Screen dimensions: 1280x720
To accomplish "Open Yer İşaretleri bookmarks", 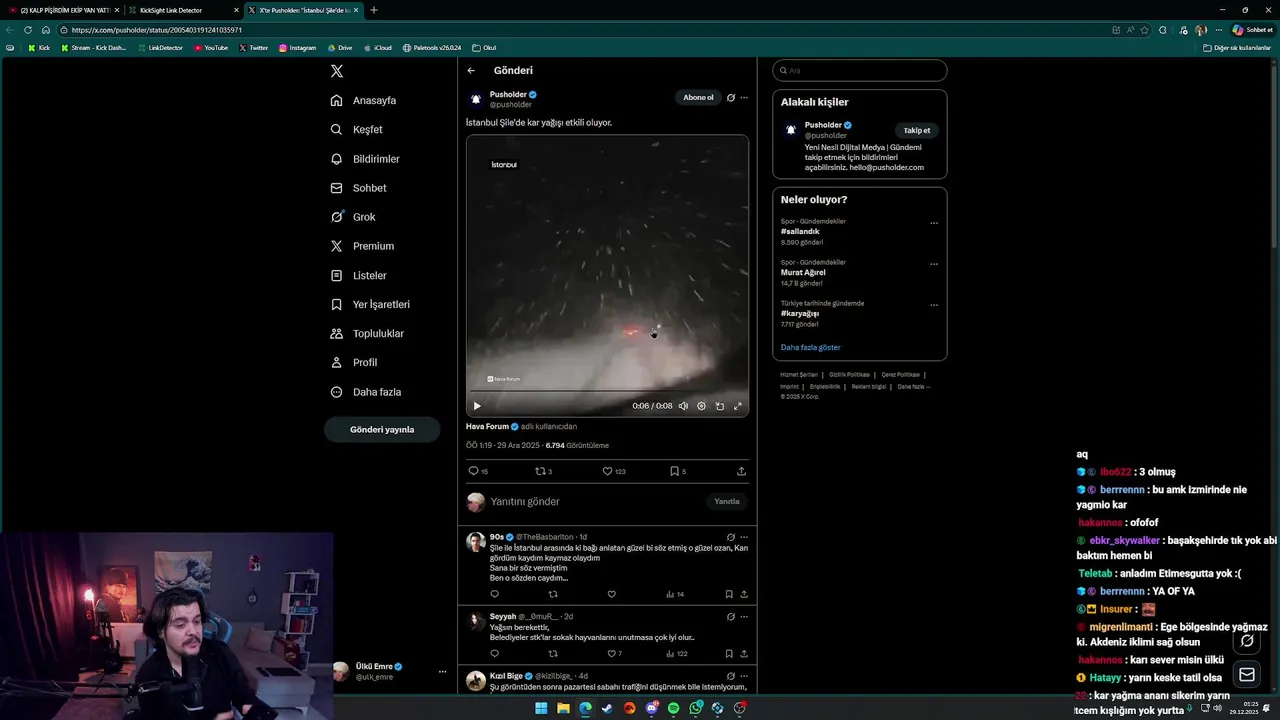I will pyautogui.click(x=370, y=304).
